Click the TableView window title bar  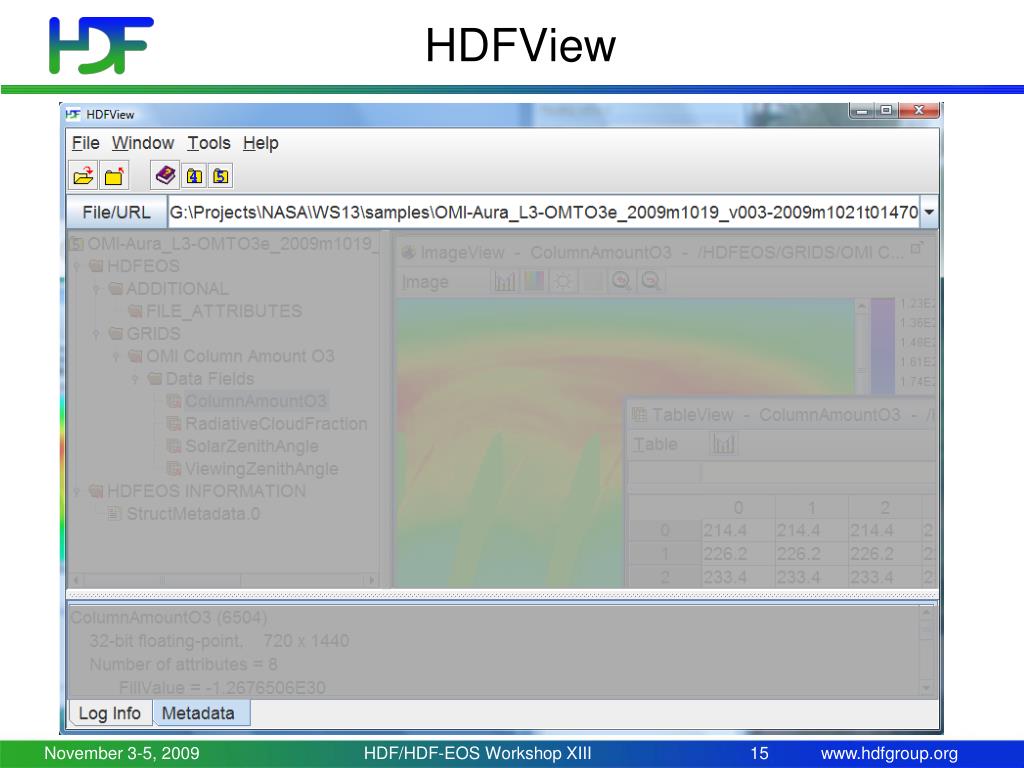(781, 415)
